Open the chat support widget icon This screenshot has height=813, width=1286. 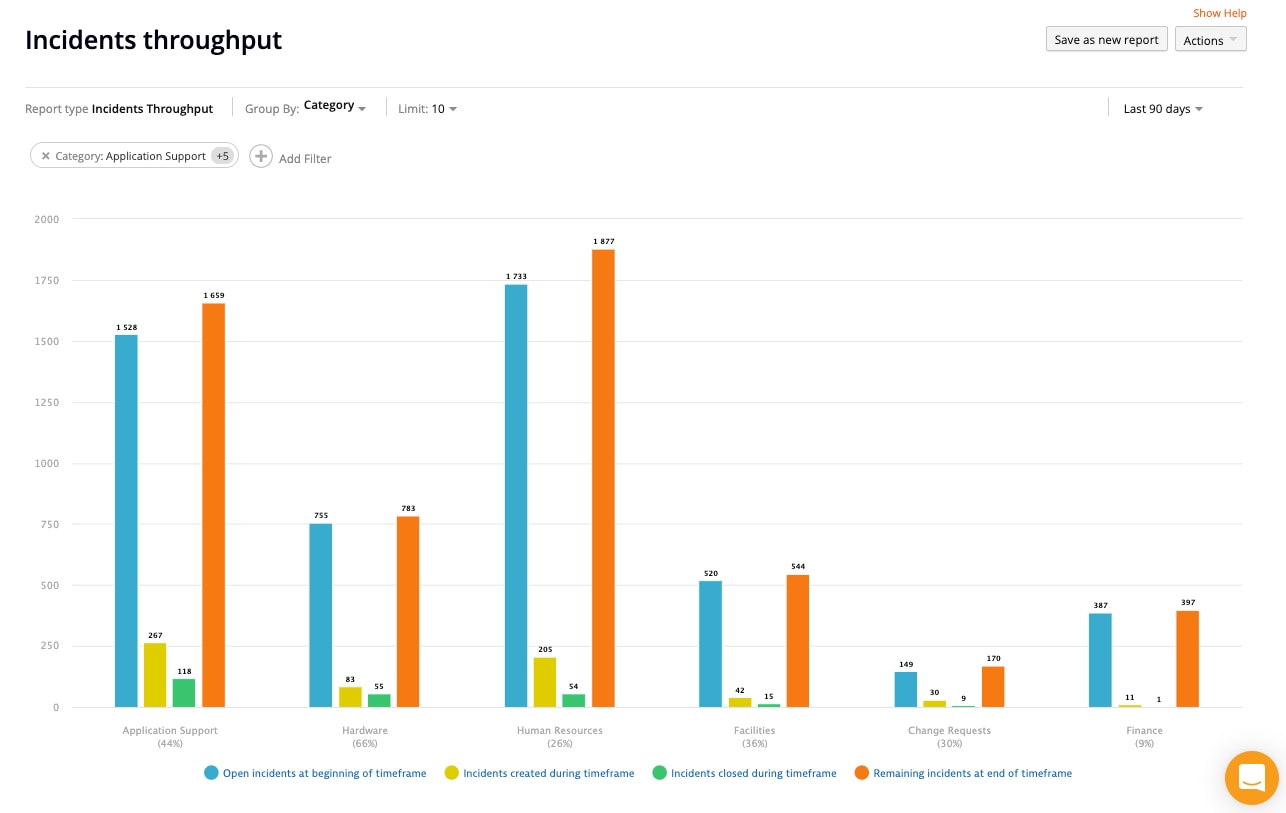point(1252,777)
